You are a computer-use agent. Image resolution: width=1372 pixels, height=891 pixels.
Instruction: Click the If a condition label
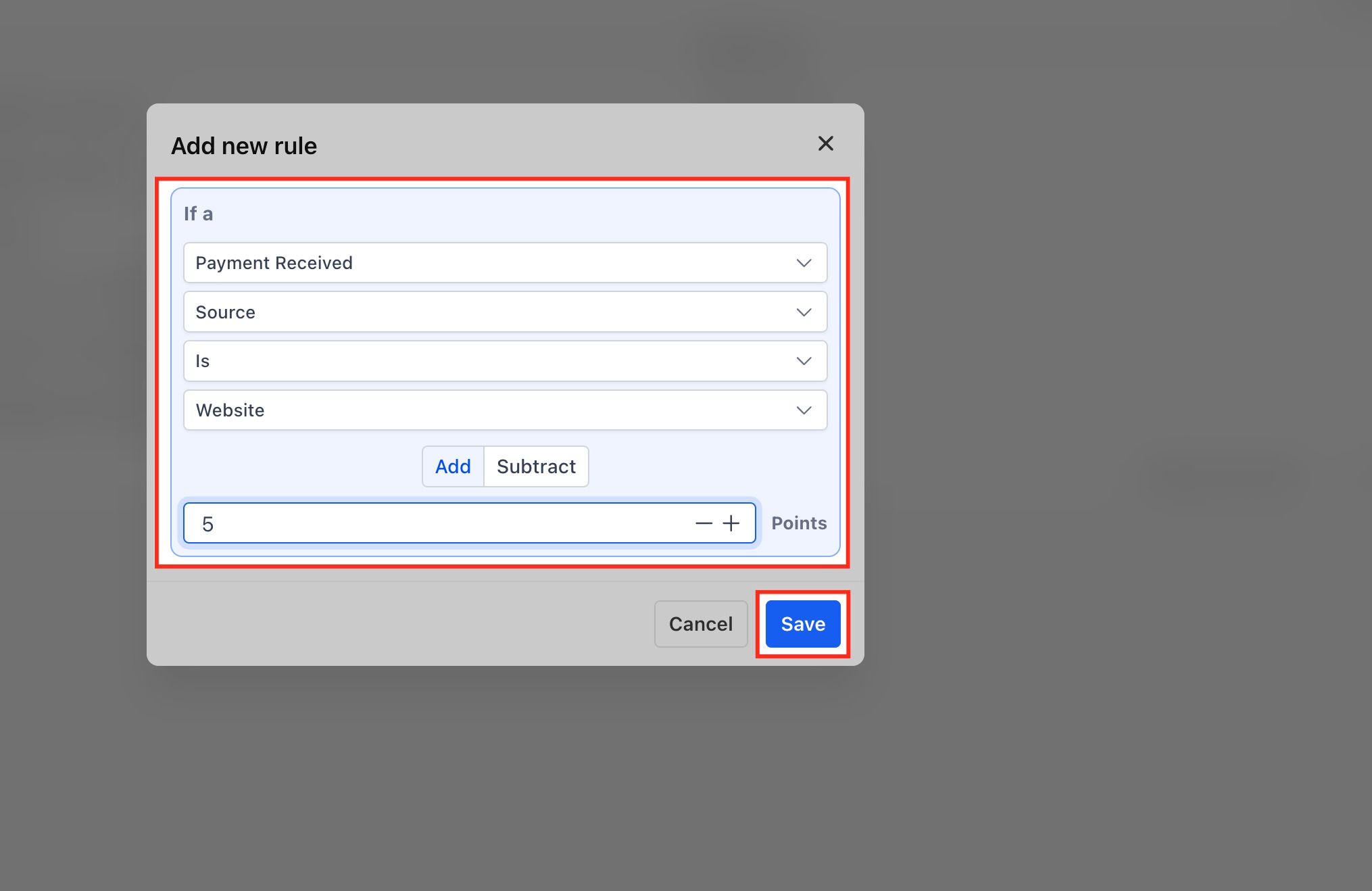point(198,214)
